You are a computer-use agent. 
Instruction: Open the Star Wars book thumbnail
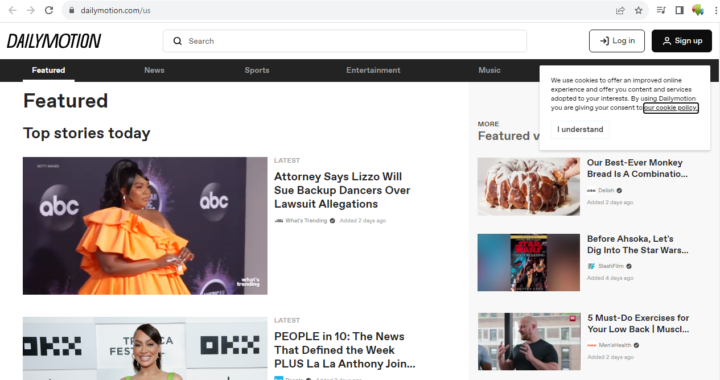point(529,263)
